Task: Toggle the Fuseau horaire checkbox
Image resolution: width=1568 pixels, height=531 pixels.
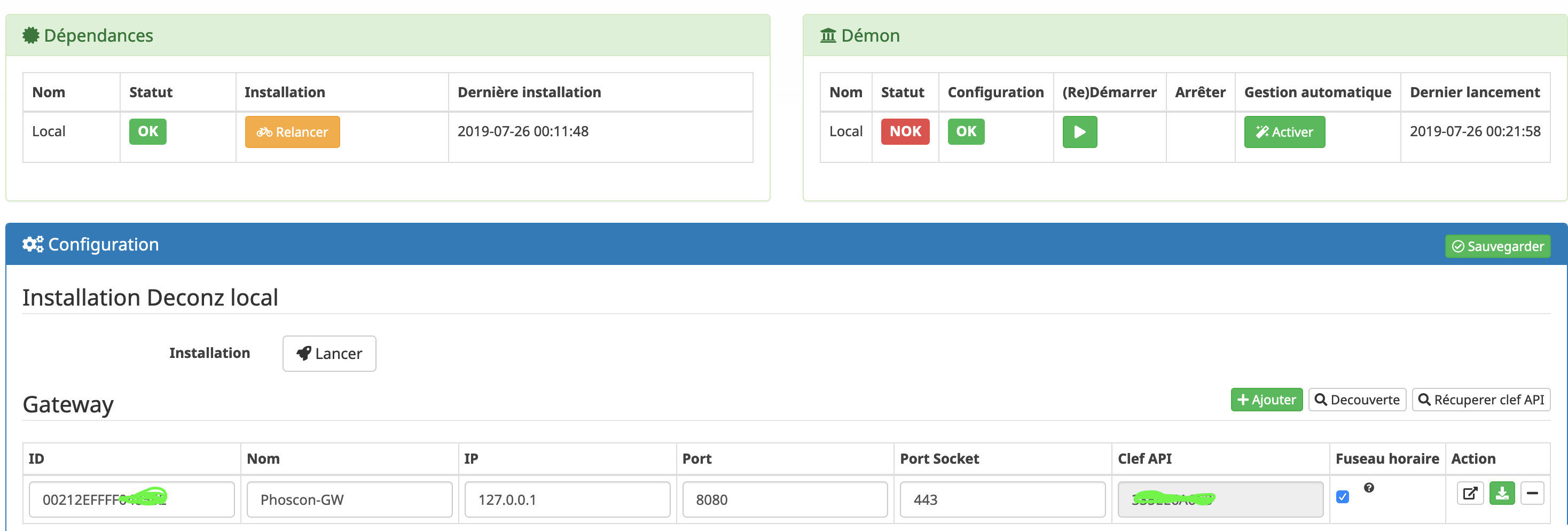Action: coord(1342,497)
